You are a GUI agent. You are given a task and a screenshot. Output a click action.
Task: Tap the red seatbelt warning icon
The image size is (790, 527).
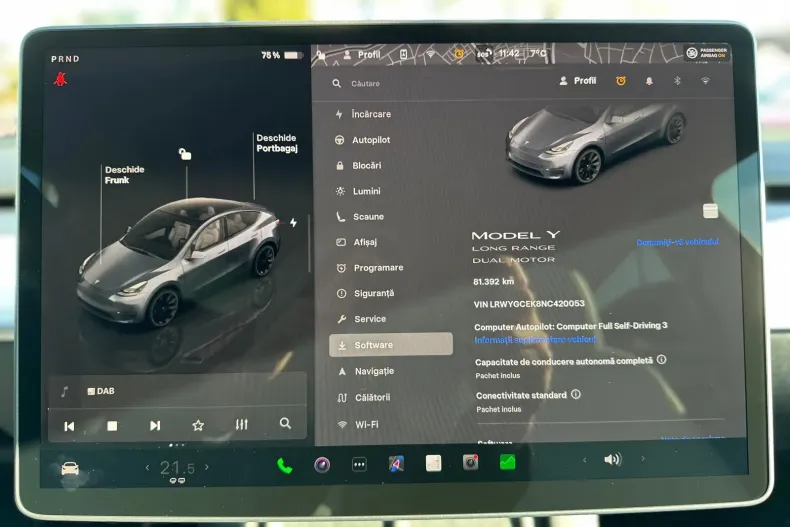click(60, 79)
